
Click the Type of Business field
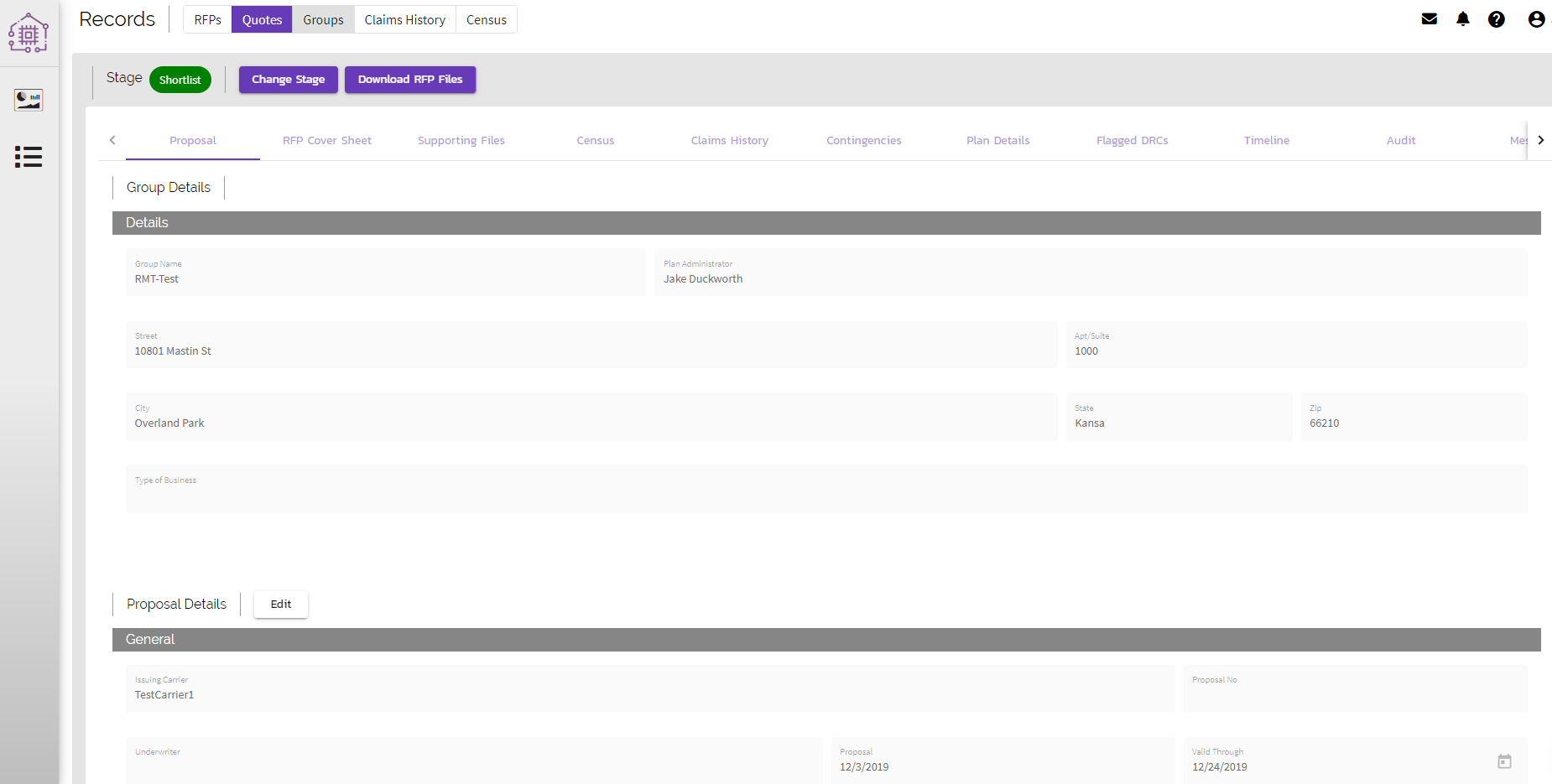(826, 488)
